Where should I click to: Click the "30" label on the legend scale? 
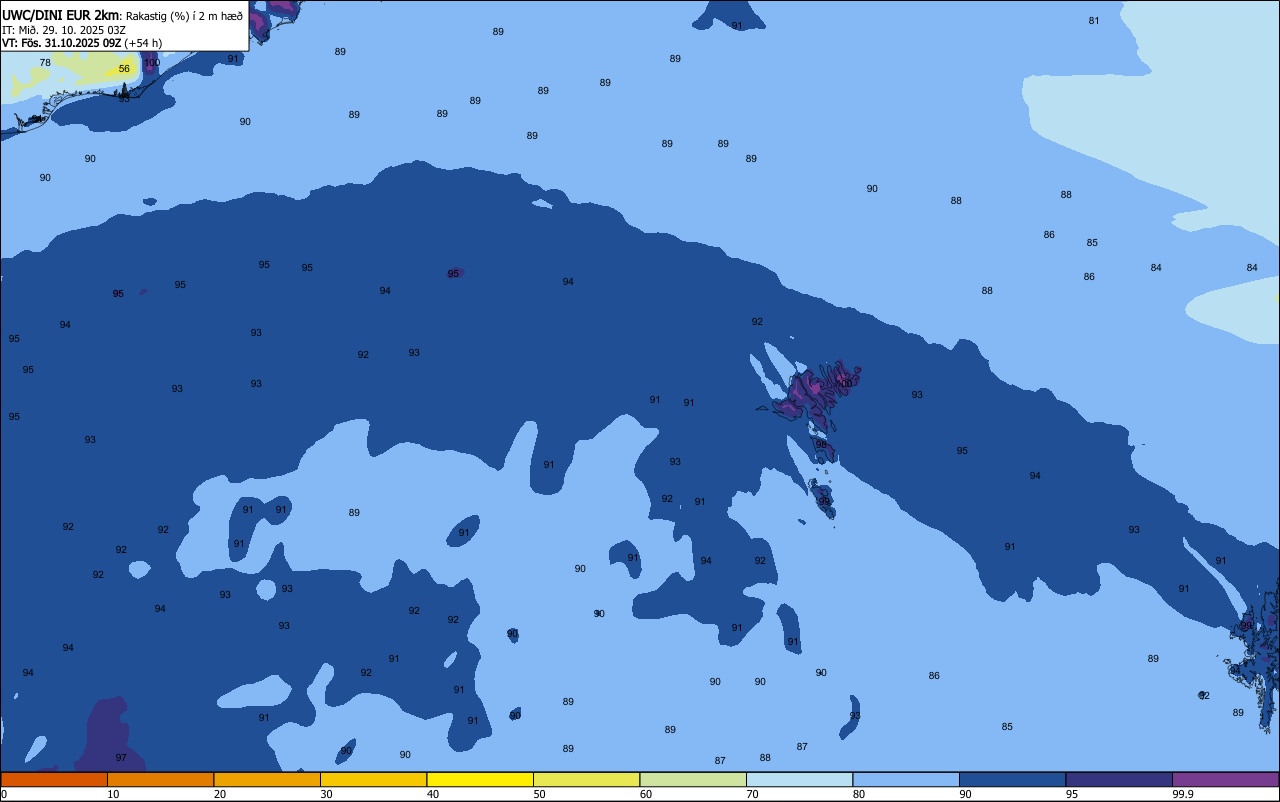tap(326, 794)
